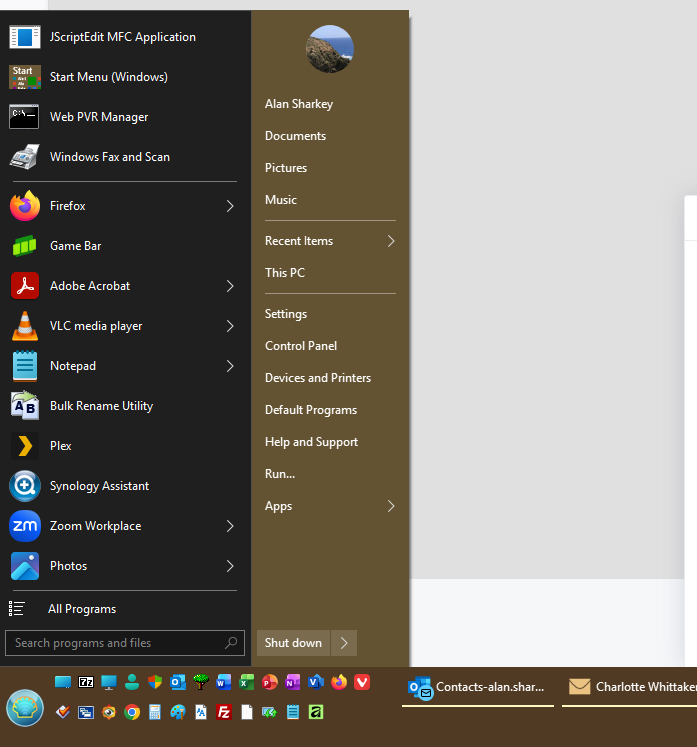The height and width of the screenshot is (747, 697).
Task: Click the Open-Shell Start button
Action: (25, 708)
